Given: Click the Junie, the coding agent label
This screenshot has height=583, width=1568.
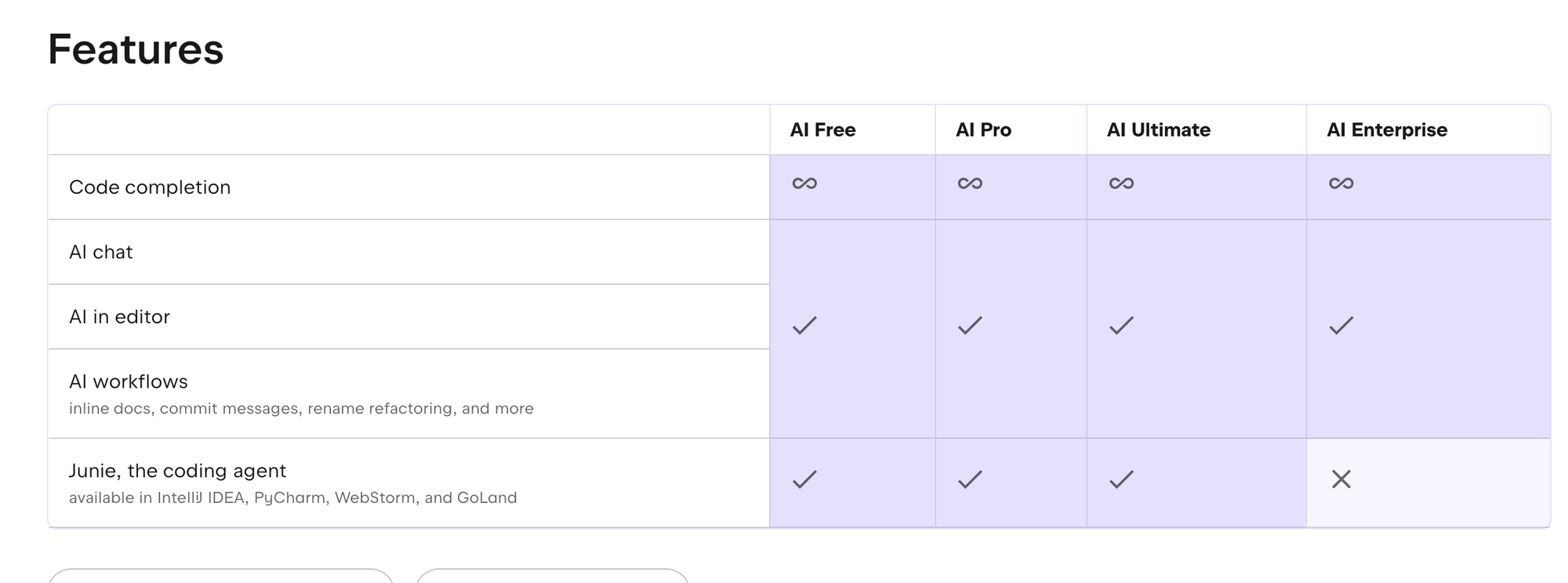Looking at the screenshot, I should [177, 471].
